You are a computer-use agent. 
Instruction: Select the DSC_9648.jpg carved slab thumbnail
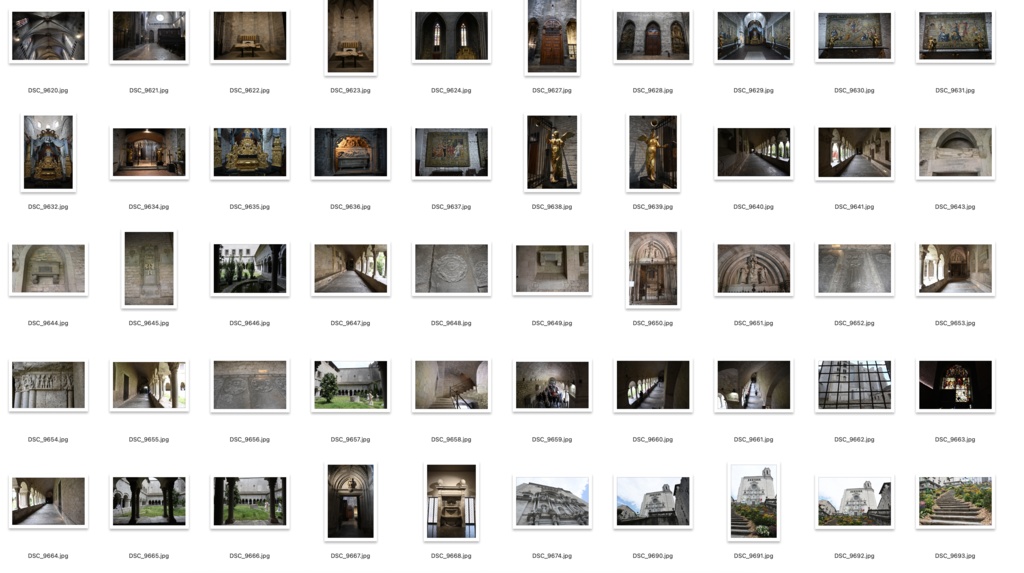point(451,269)
